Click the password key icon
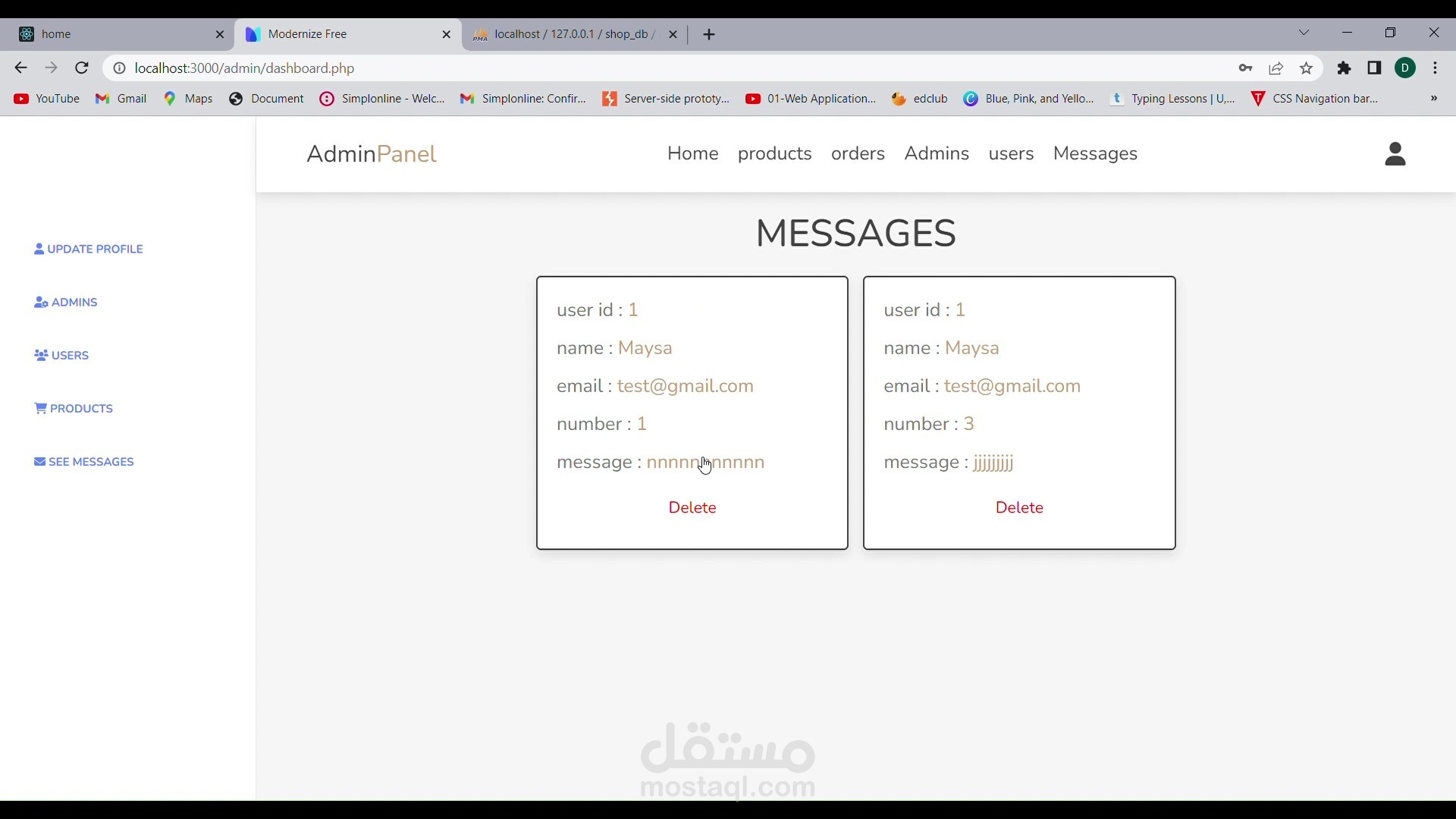 [x=1245, y=68]
